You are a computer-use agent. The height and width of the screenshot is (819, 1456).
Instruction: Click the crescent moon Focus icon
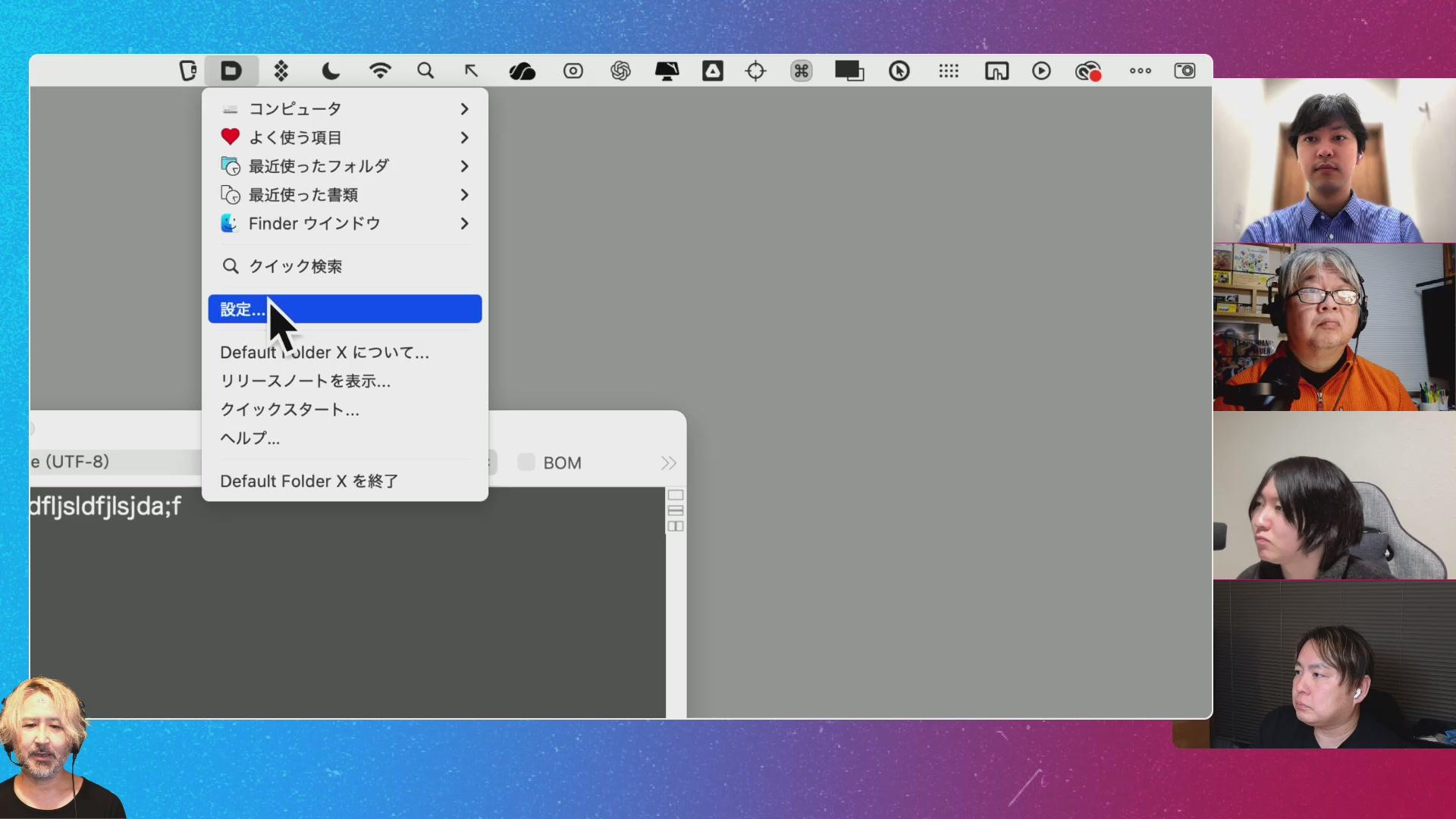[331, 71]
